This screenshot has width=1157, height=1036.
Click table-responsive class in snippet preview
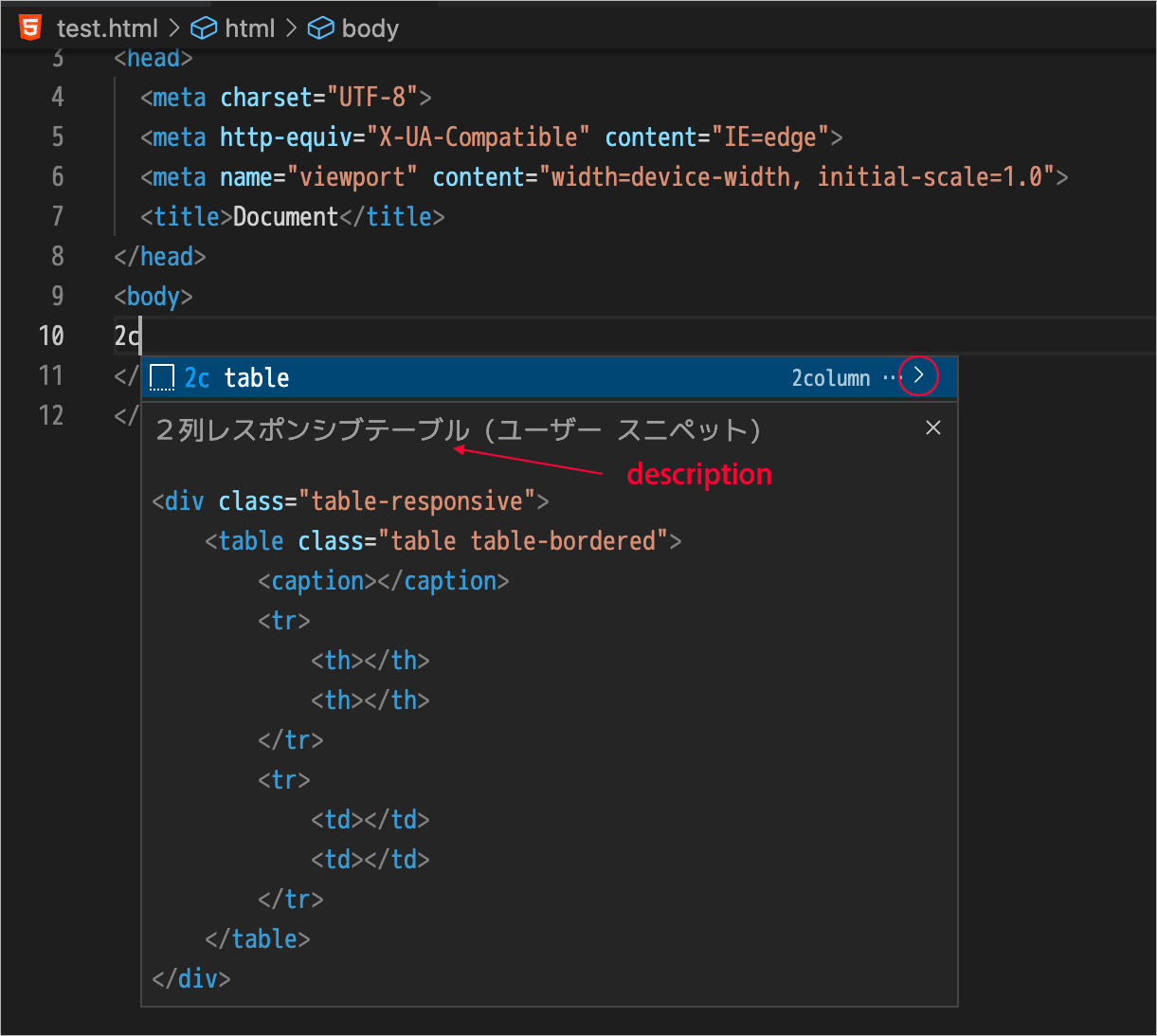click(x=417, y=500)
